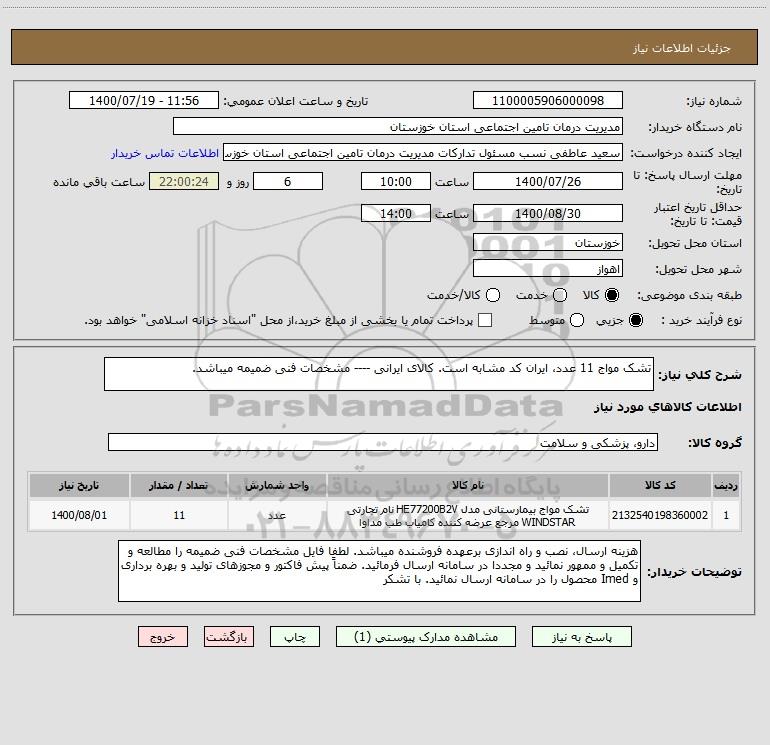This screenshot has height=745, width=770.
Task: Click the response deadline date 1400/07/26
Action: tap(548, 182)
